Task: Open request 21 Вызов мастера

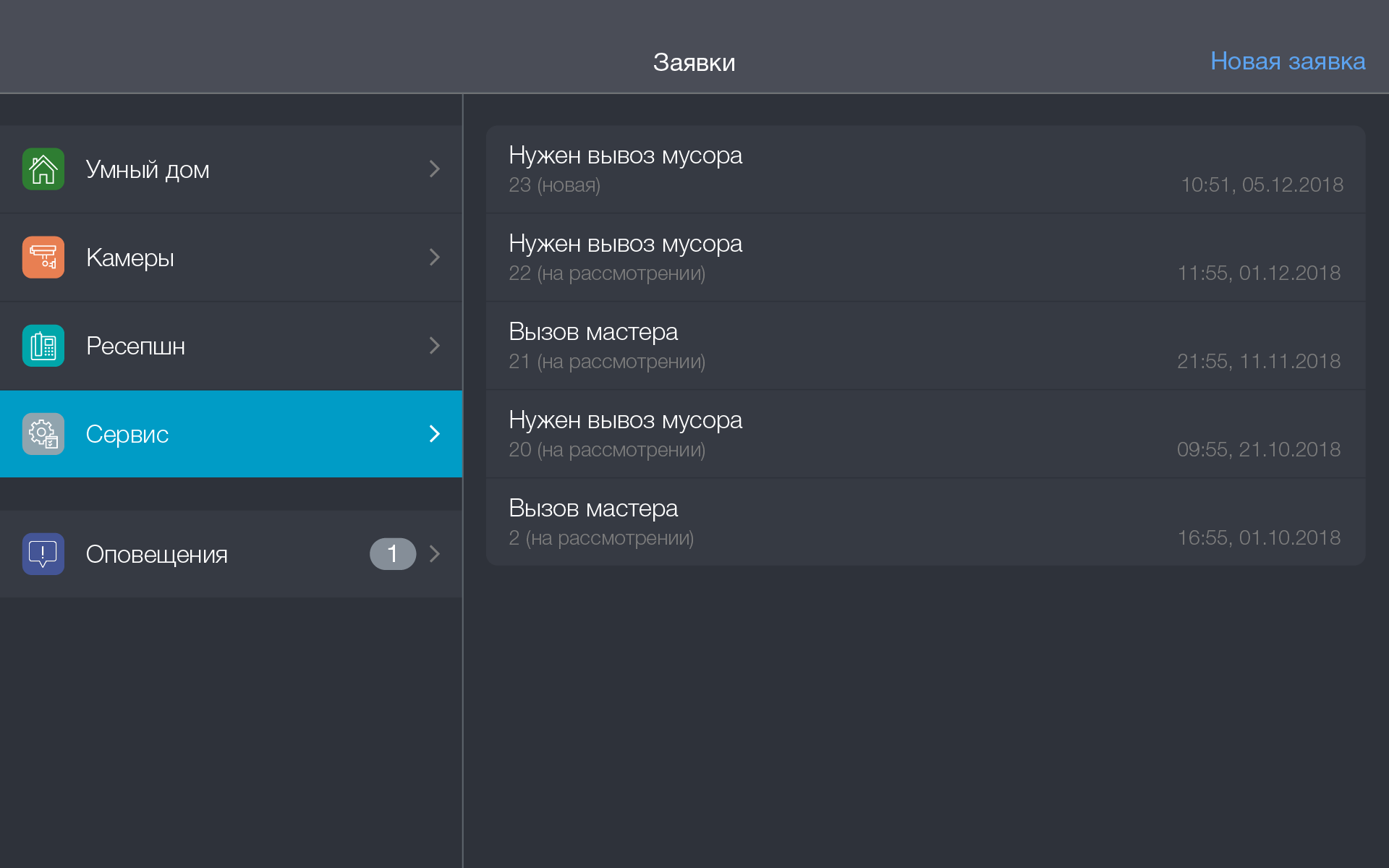Action: pyautogui.click(x=925, y=346)
